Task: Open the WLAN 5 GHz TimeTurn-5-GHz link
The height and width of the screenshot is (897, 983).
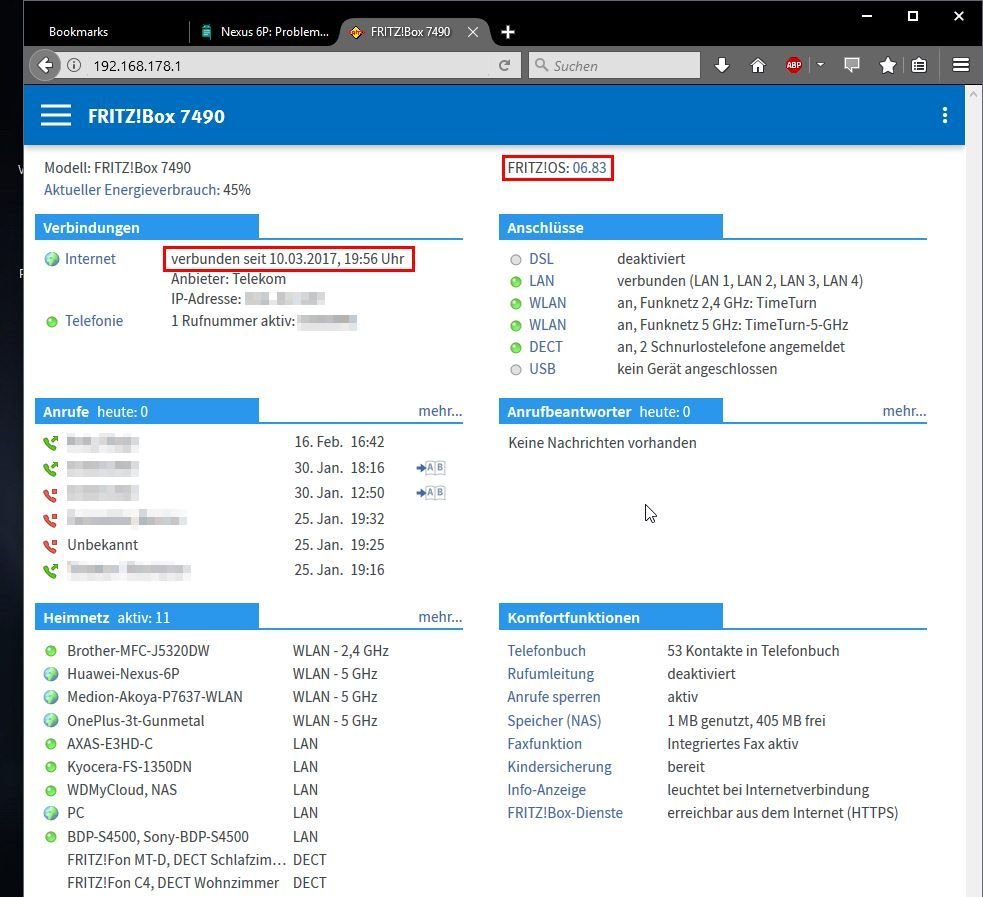Action: (x=547, y=325)
